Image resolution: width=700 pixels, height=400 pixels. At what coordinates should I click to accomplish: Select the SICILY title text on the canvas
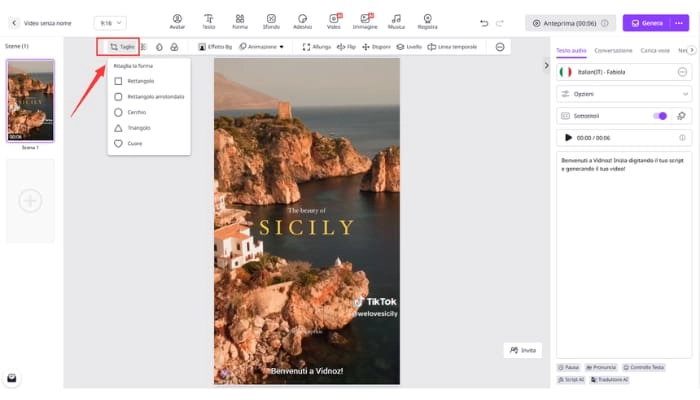(307, 228)
